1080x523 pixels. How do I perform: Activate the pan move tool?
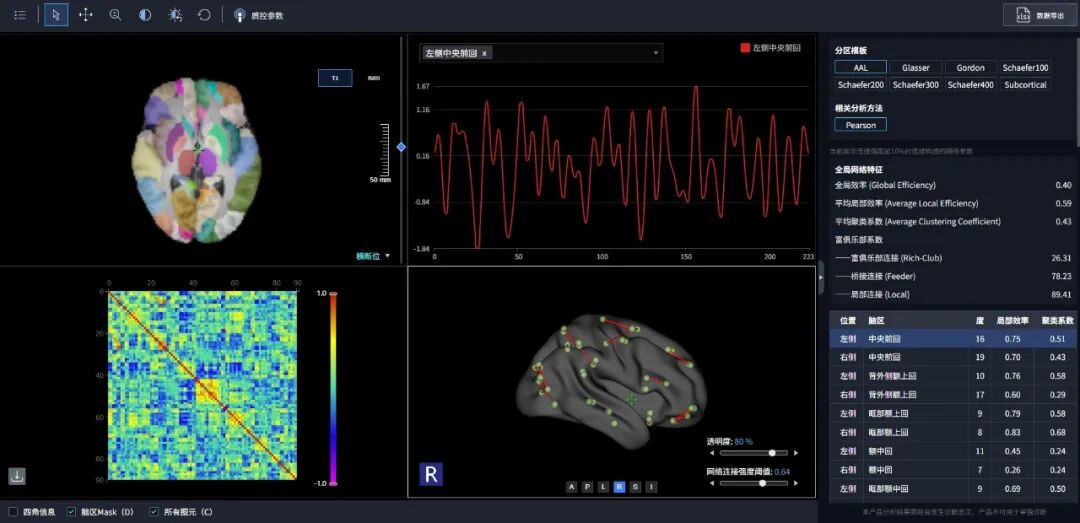86,15
